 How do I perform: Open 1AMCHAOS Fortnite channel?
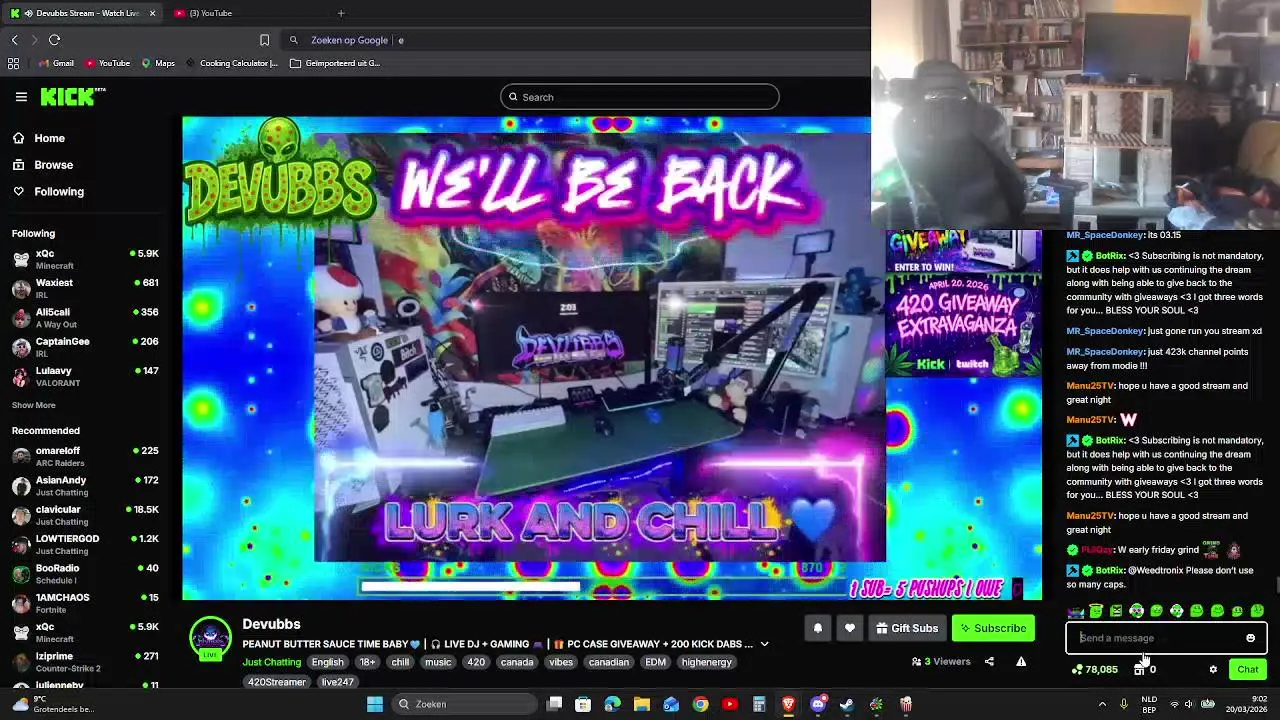click(x=85, y=603)
